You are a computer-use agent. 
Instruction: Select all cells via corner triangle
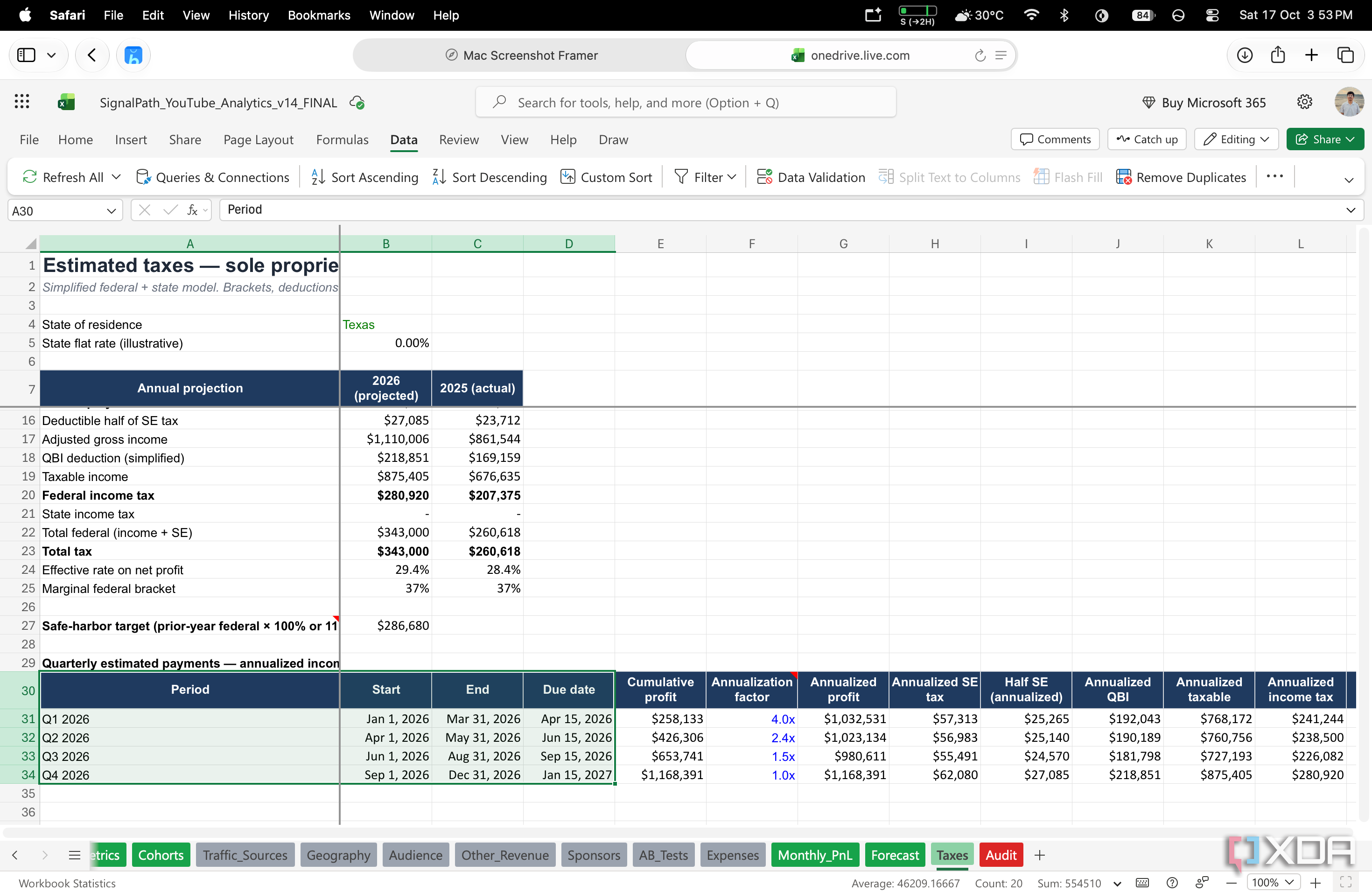30,244
